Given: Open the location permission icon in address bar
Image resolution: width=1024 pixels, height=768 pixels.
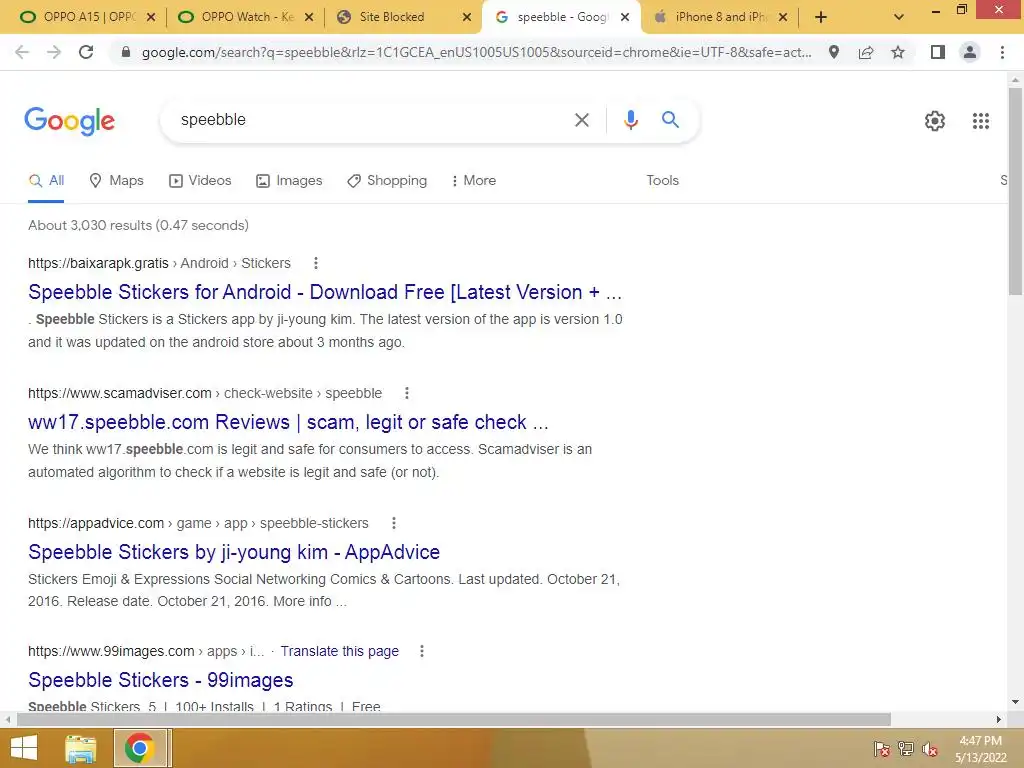Looking at the screenshot, I should pyautogui.click(x=834, y=52).
